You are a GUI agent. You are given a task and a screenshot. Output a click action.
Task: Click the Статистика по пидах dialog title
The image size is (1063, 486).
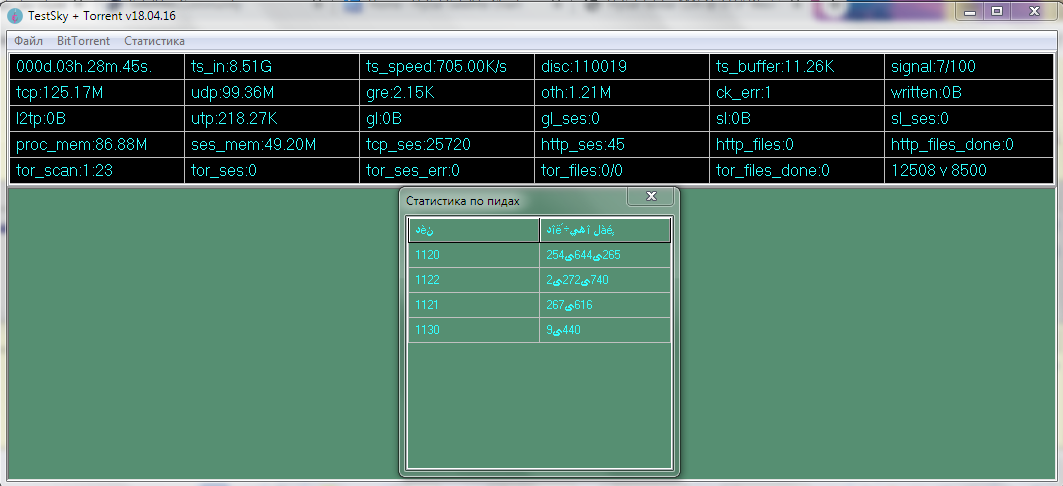coord(462,201)
